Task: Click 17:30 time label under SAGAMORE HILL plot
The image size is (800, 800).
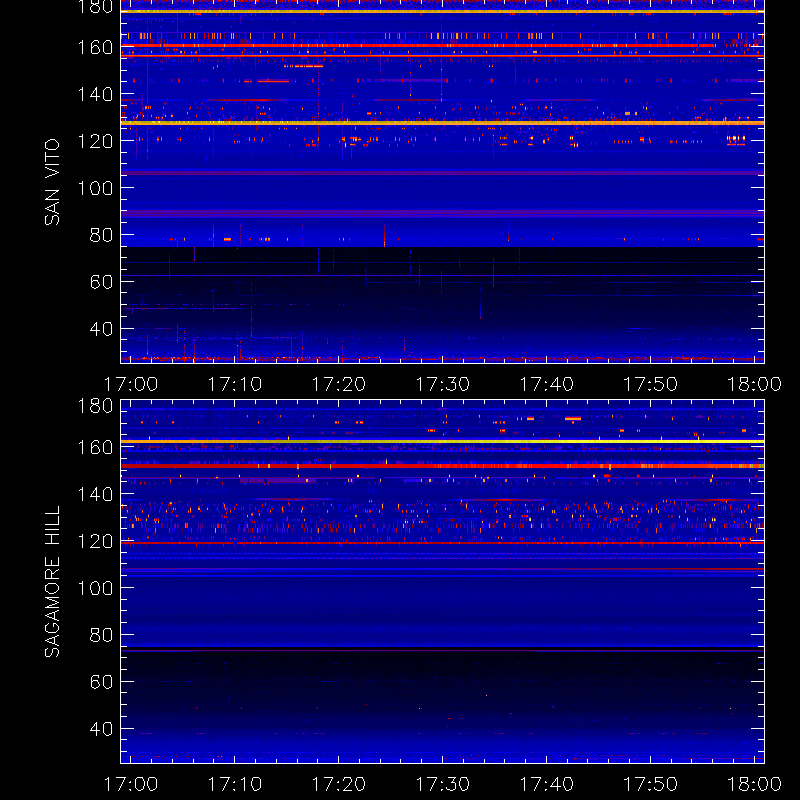Action: [442, 784]
